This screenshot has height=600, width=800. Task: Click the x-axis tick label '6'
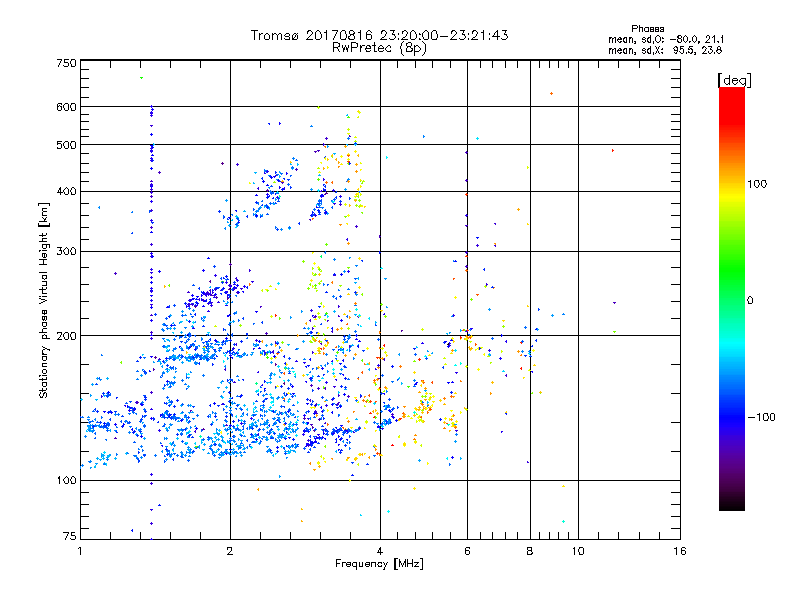coord(467,551)
